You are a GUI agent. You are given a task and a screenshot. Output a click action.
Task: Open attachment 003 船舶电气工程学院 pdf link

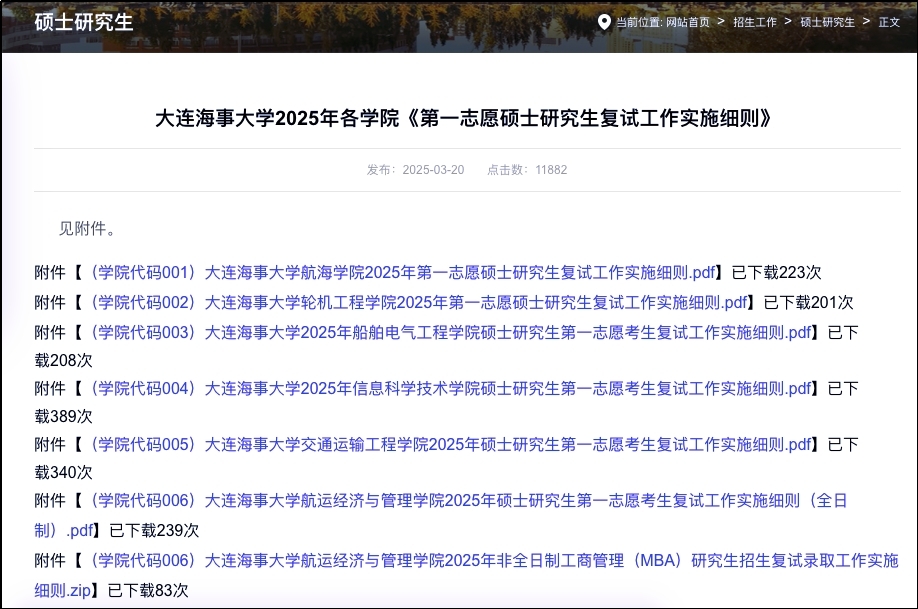click(451, 332)
